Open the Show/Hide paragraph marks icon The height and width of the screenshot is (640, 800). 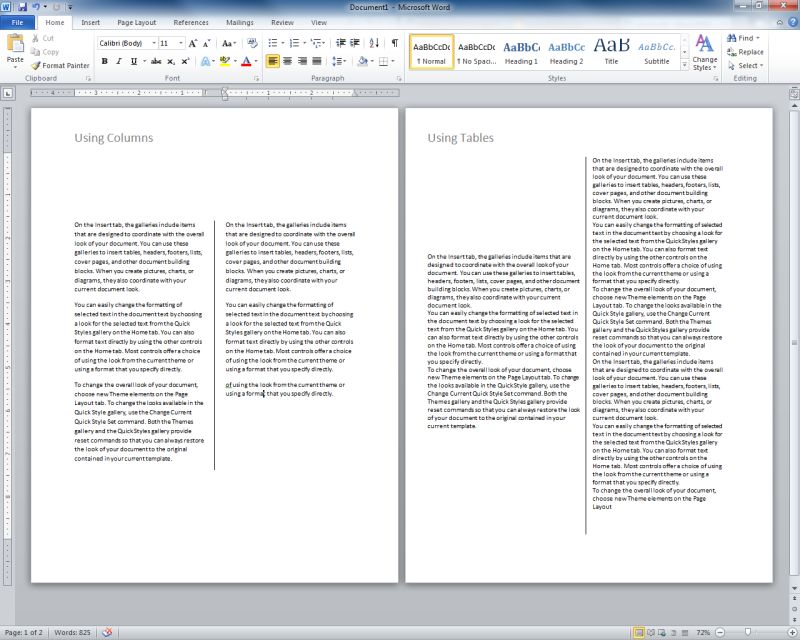tap(393, 43)
